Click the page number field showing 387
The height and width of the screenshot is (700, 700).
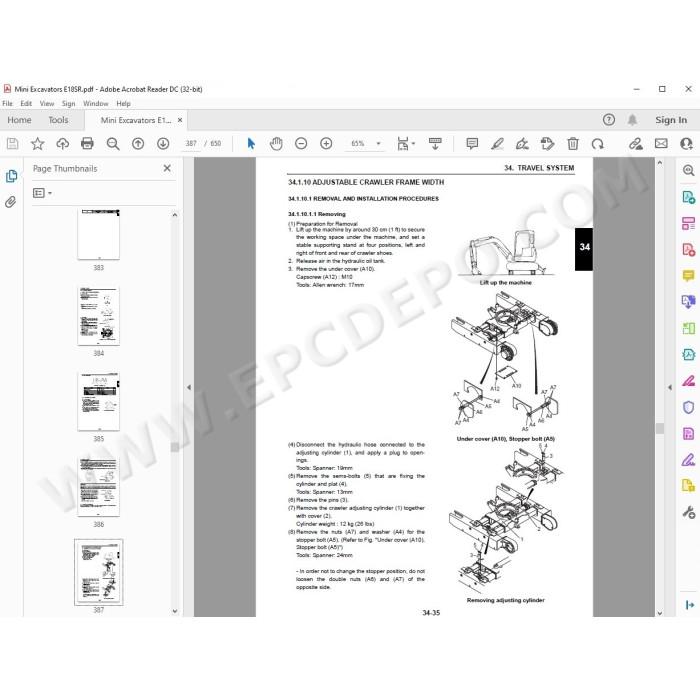tap(191, 143)
